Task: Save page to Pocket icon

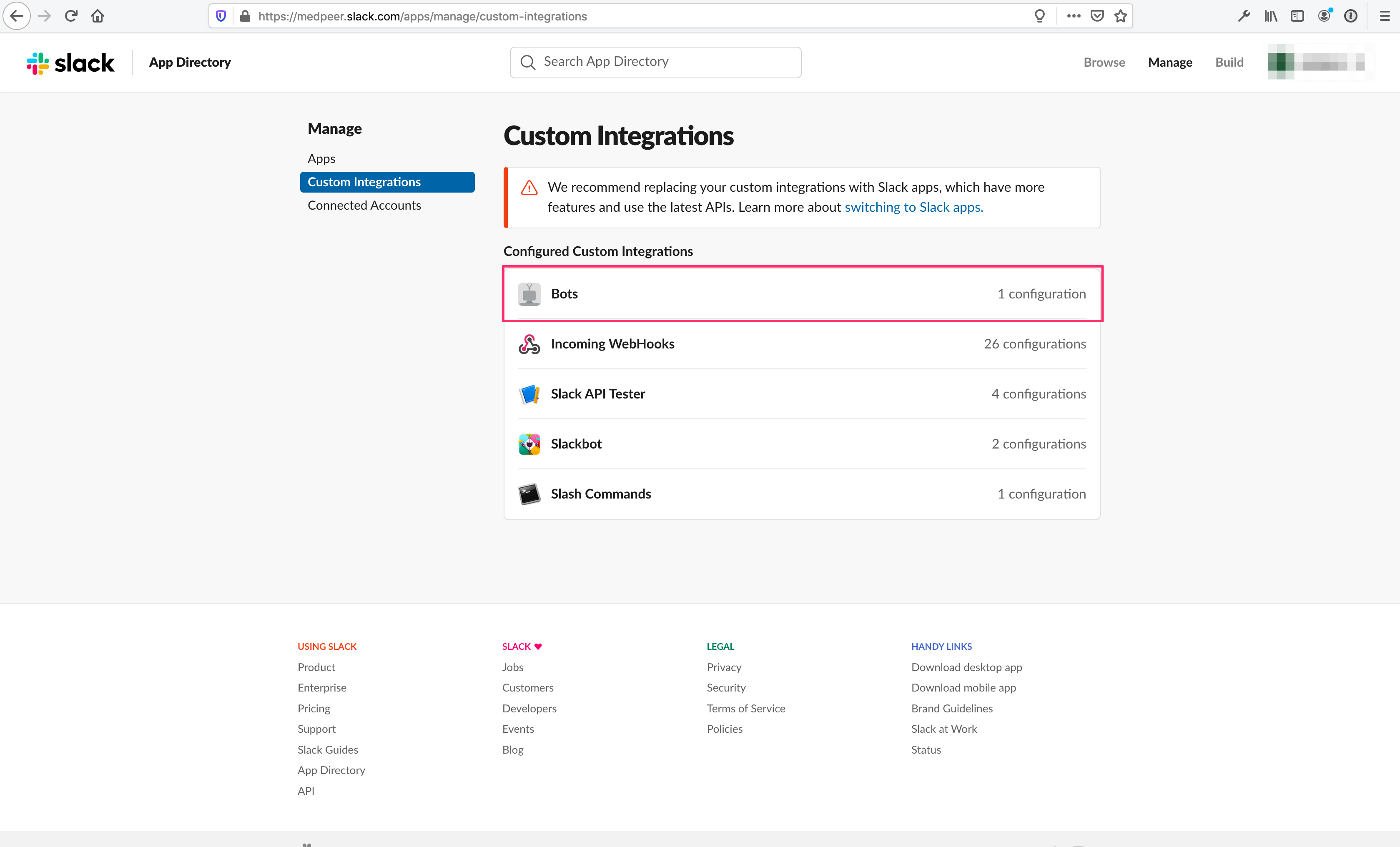Action: [x=1097, y=16]
